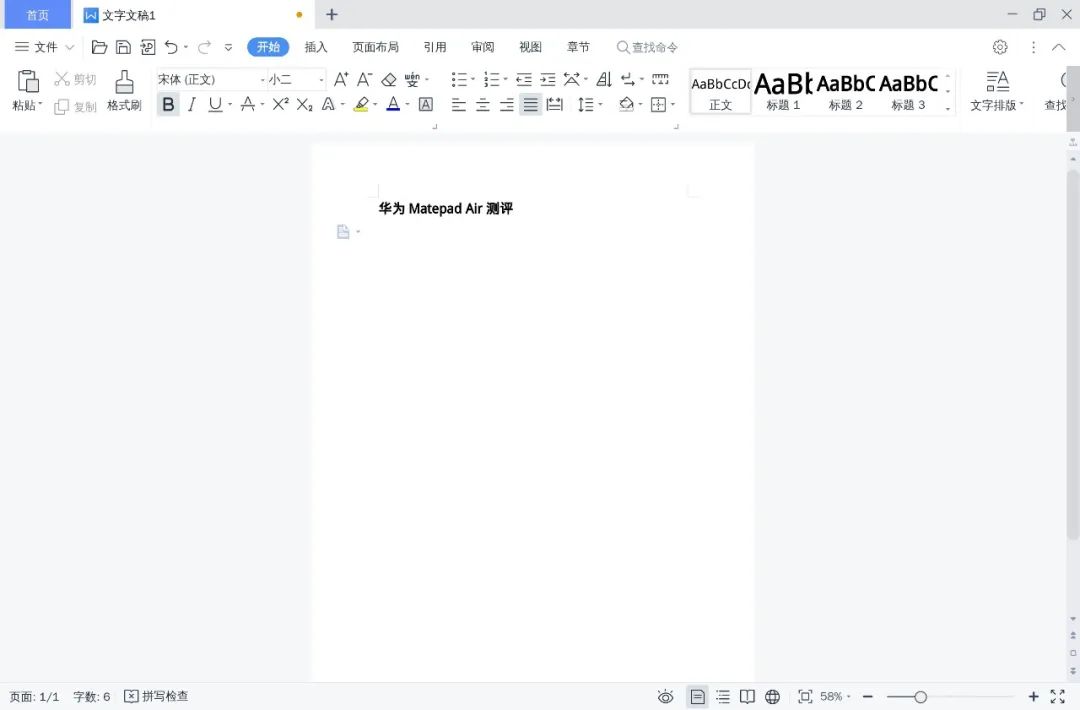
Task: Open the 插入 ribbon tab
Action: click(316, 47)
